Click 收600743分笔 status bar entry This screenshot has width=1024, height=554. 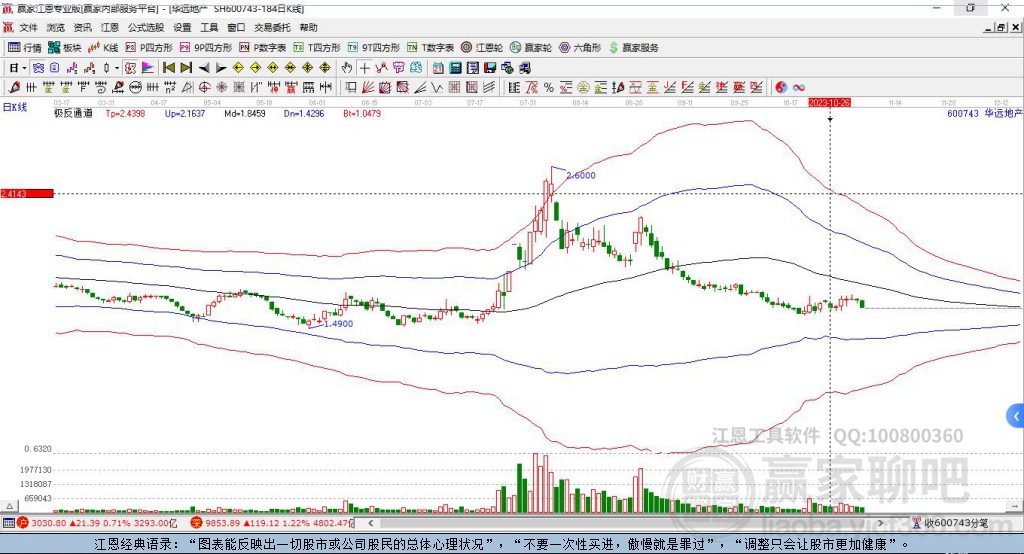[950, 523]
